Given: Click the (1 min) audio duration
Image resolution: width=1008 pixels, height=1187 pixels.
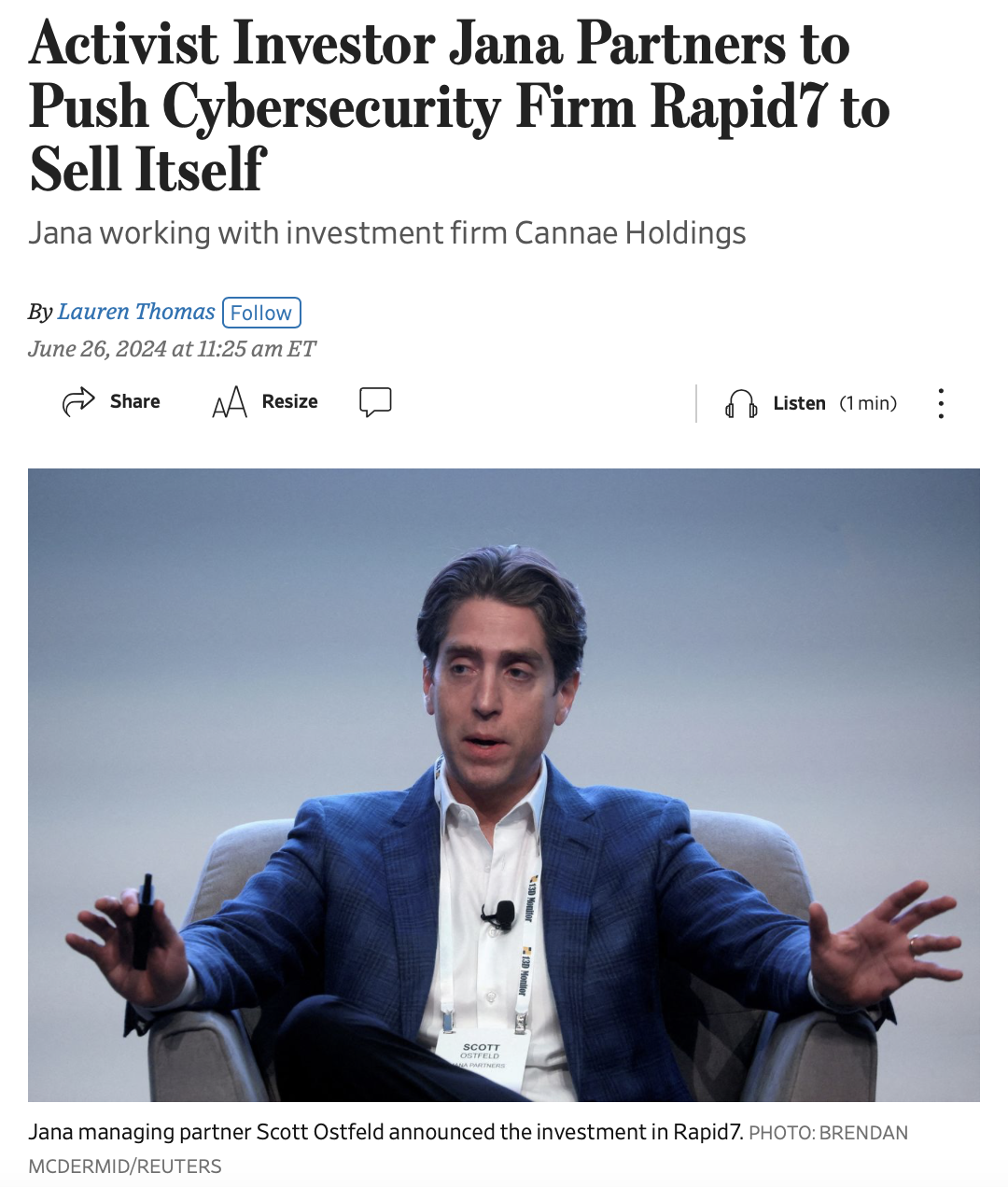Looking at the screenshot, I should (868, 403).
